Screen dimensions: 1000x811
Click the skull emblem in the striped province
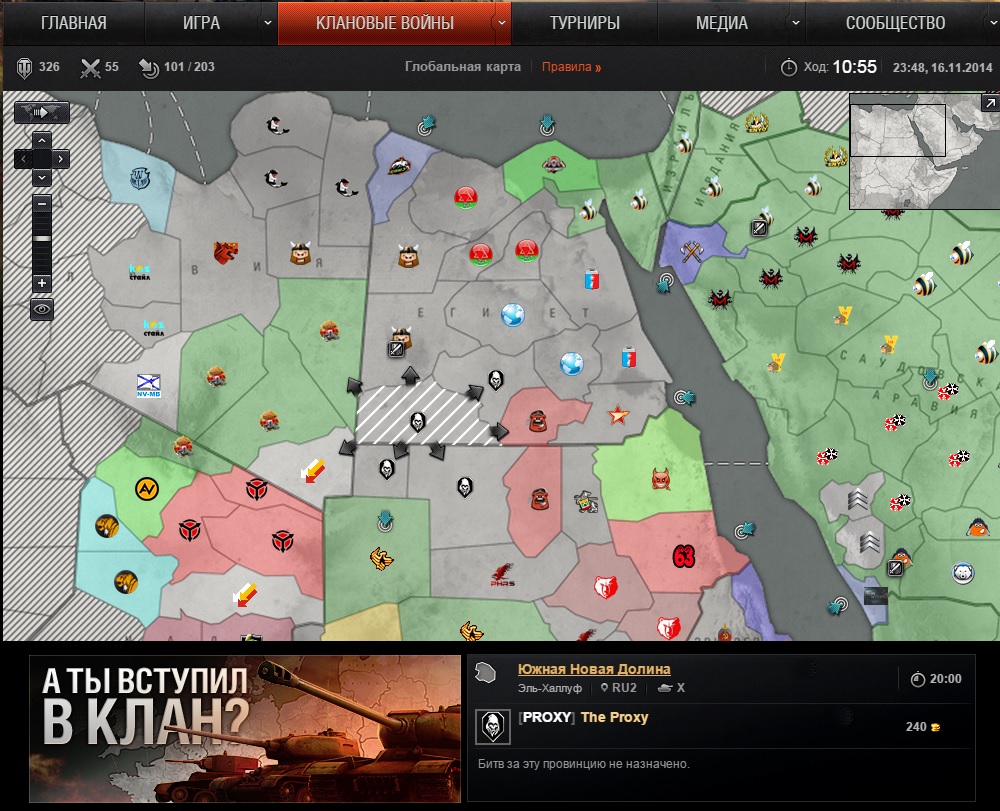tap(418, 421)
